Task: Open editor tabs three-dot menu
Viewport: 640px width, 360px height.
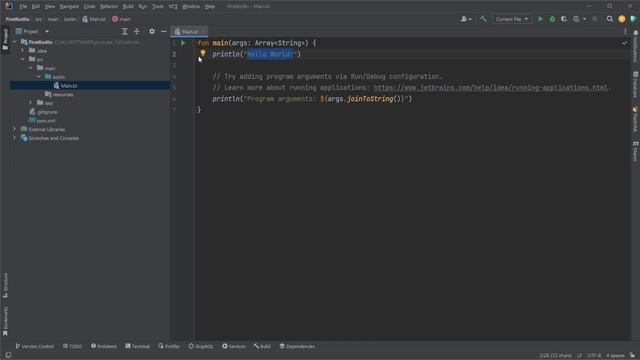Action: [625, 31]
